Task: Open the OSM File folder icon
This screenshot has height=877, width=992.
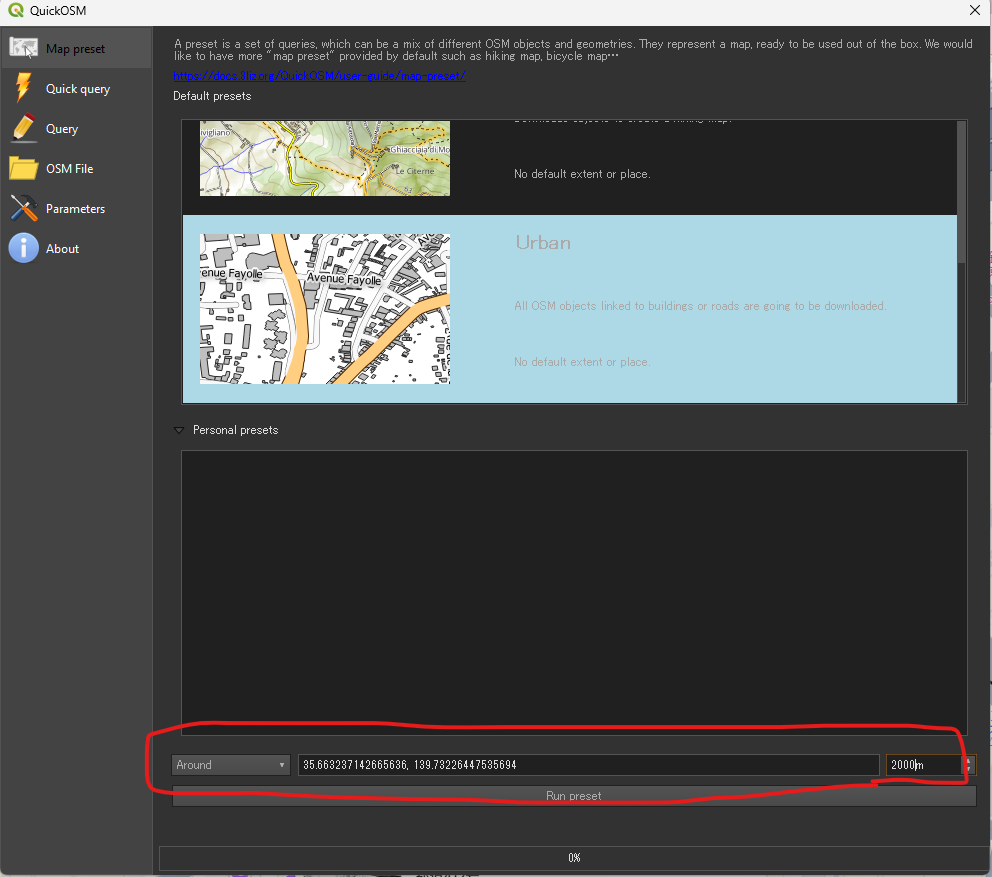Action: [24, 168]
